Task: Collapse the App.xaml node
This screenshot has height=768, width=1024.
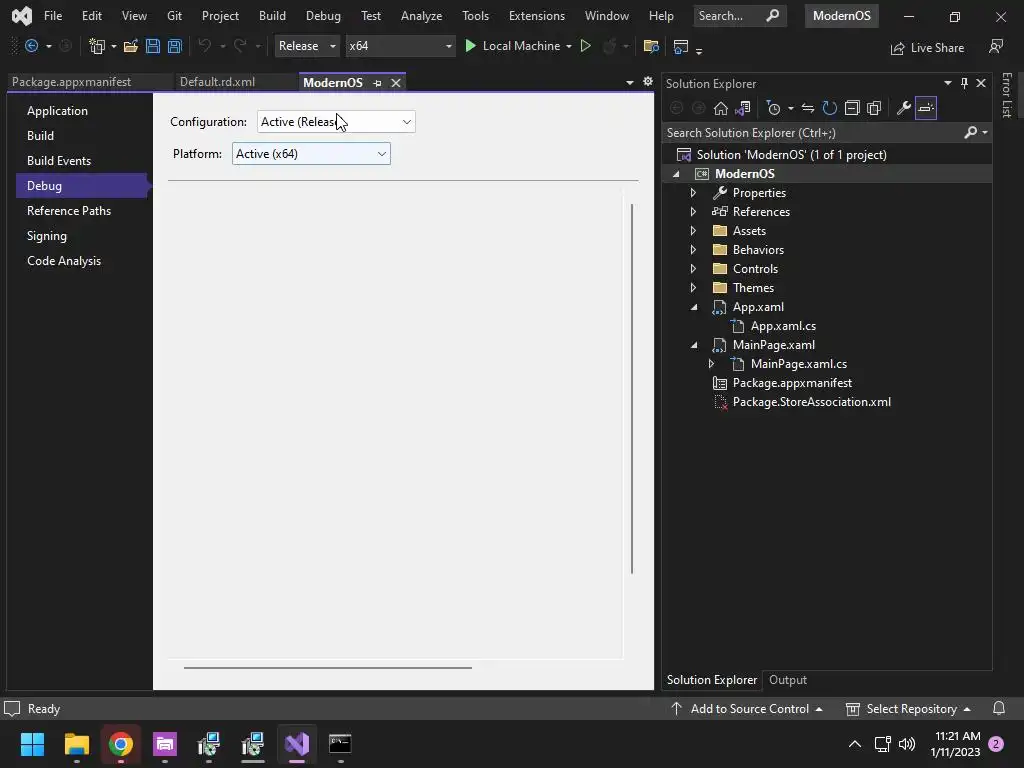Action: tap(694, 307)
